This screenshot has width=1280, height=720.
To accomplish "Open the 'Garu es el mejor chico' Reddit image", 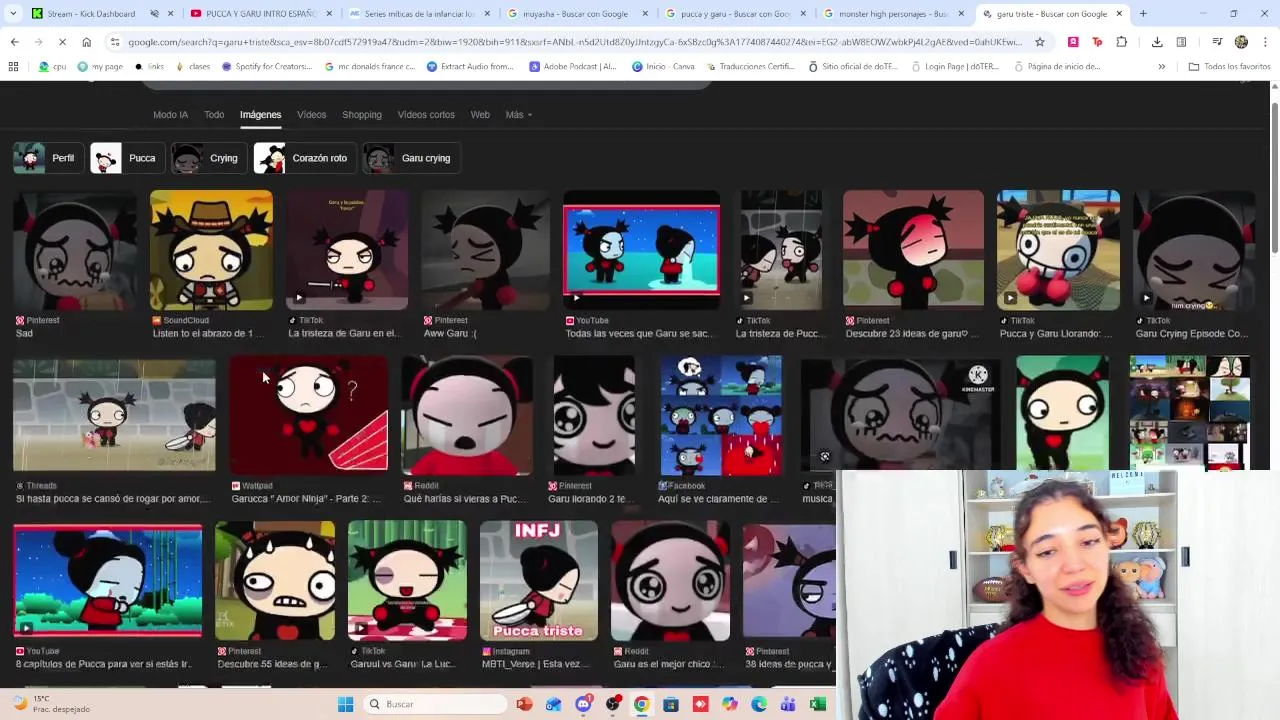I will [x=670, y=580].
